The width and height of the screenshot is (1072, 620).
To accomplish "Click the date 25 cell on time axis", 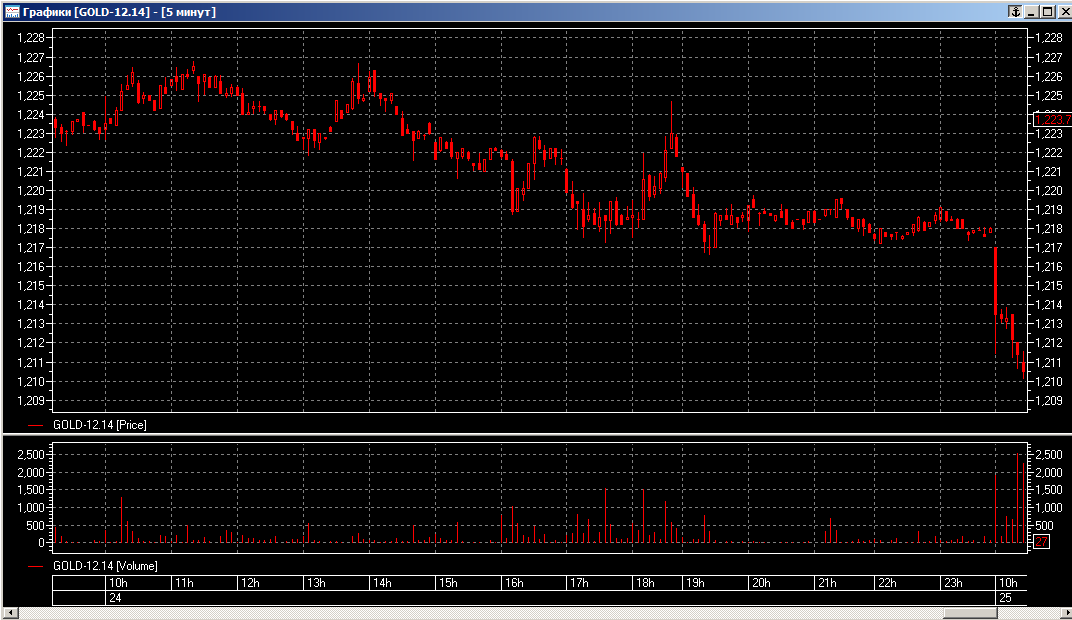I will pos(1006,597).
